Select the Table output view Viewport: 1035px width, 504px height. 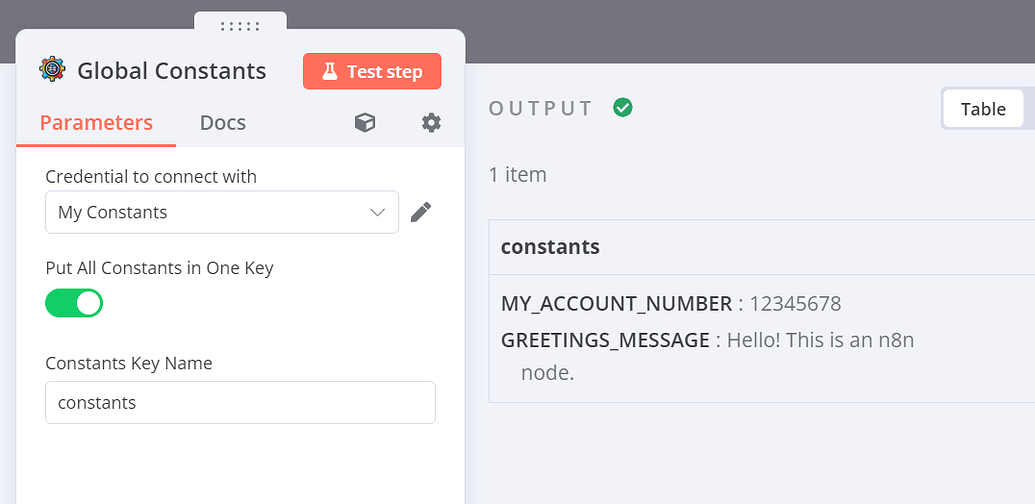click(x=983, y=109)
